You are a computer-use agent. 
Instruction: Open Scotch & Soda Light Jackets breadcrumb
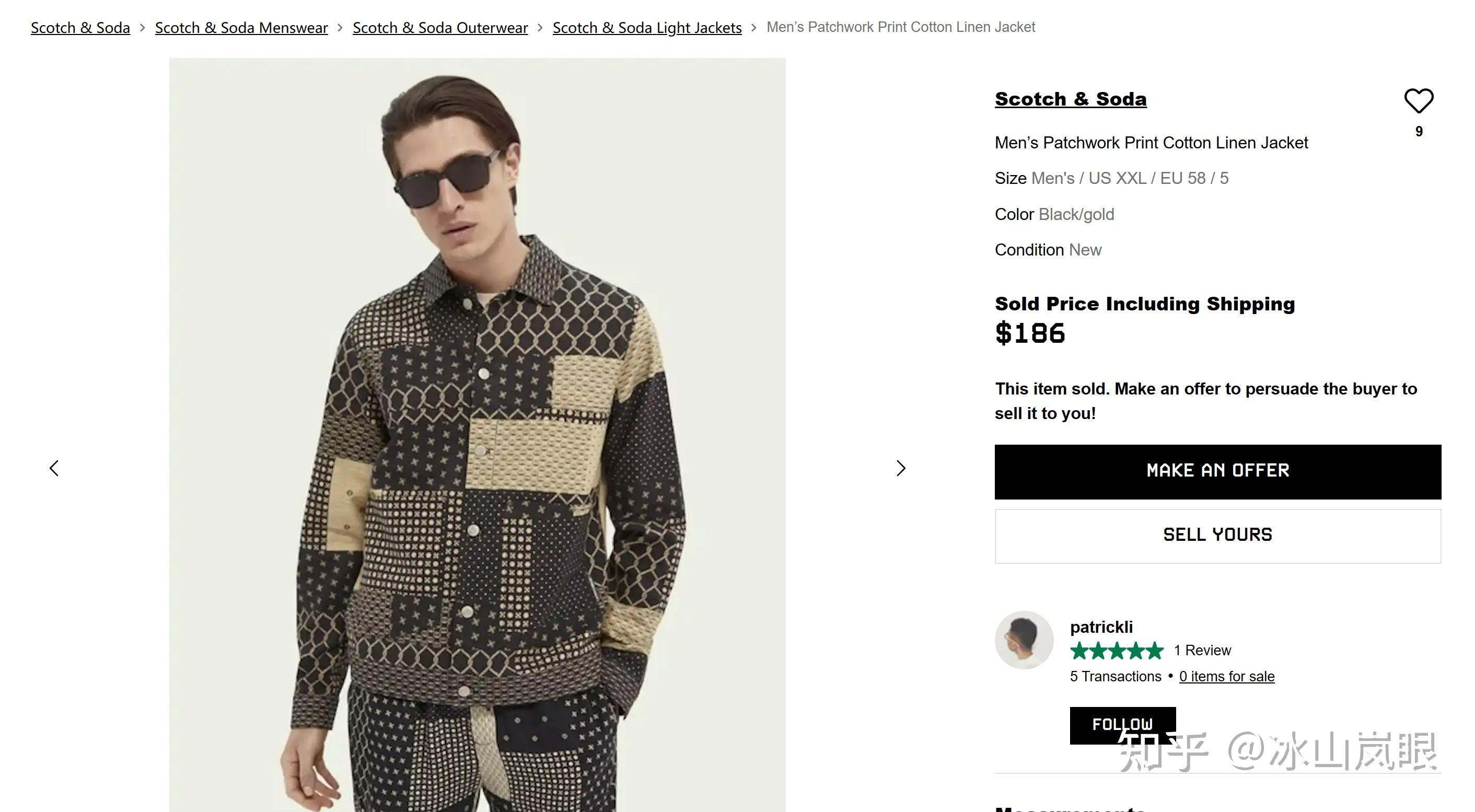(x=647, y=28)
